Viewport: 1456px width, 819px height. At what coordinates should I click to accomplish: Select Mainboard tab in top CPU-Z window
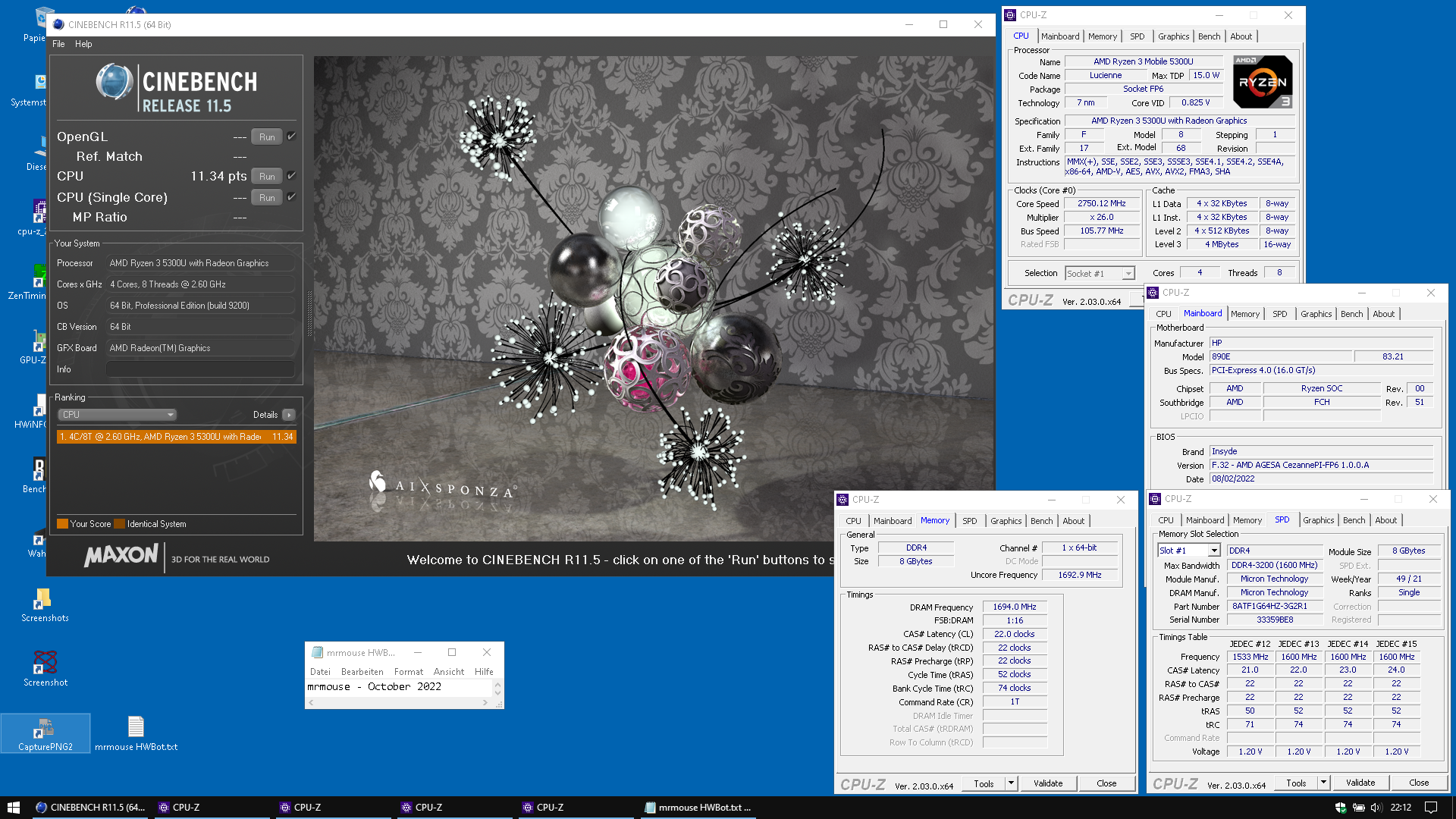tap(1059, 36)
